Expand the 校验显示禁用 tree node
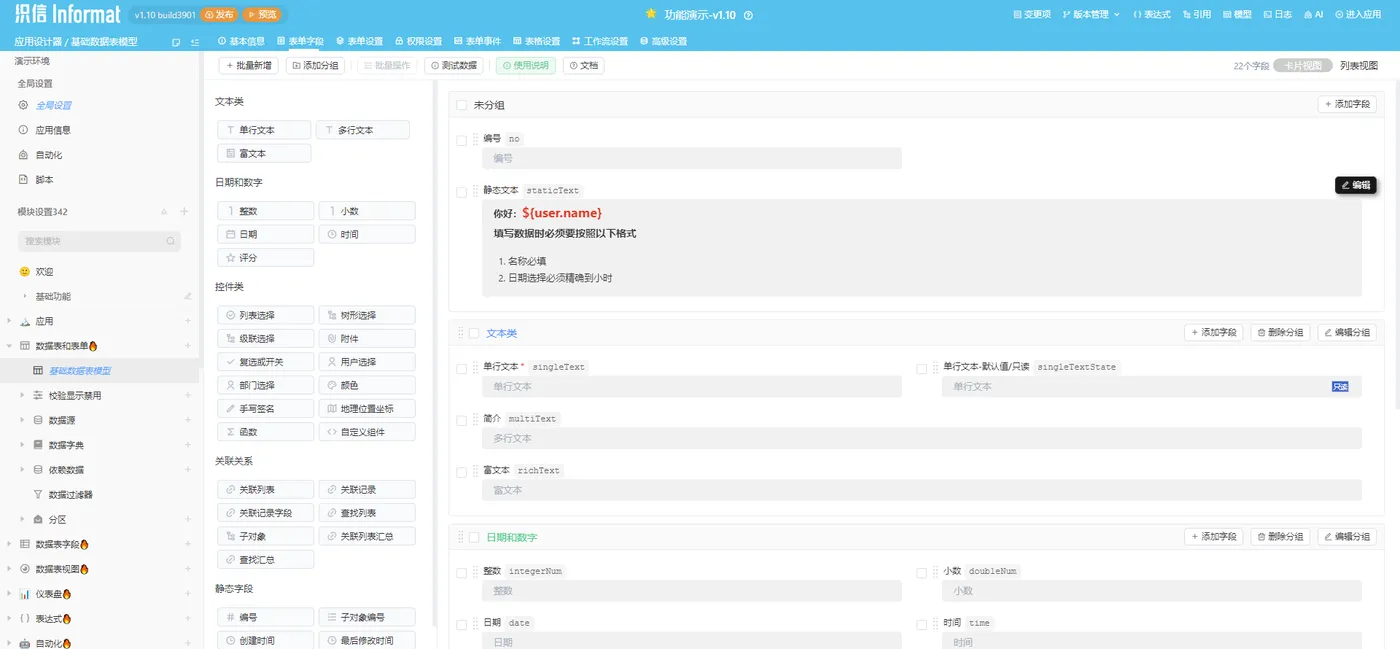The width and height of the screenshot is (1400, 649). pyautogui.click(x=23, y=396)
